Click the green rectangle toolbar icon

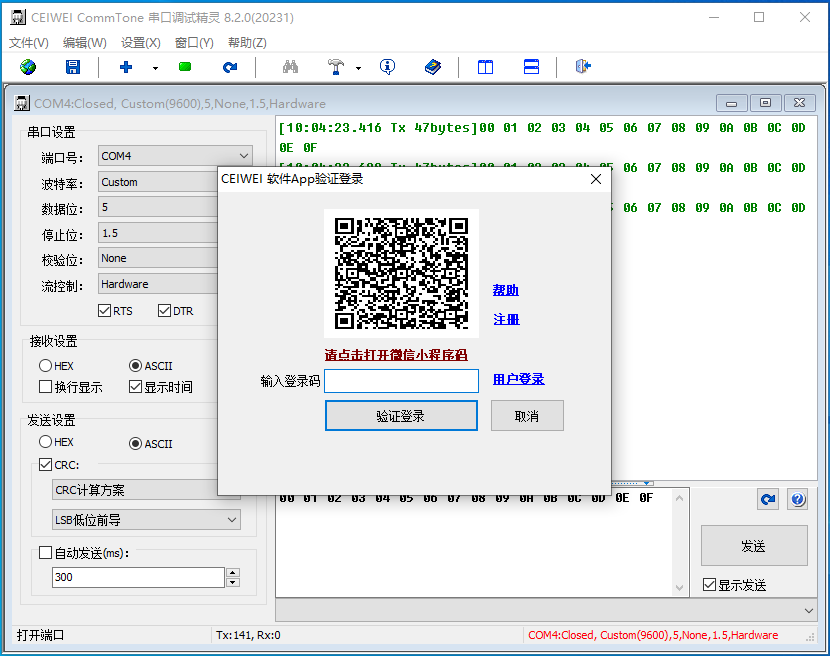pyautogui.click(x=185, y=67)
